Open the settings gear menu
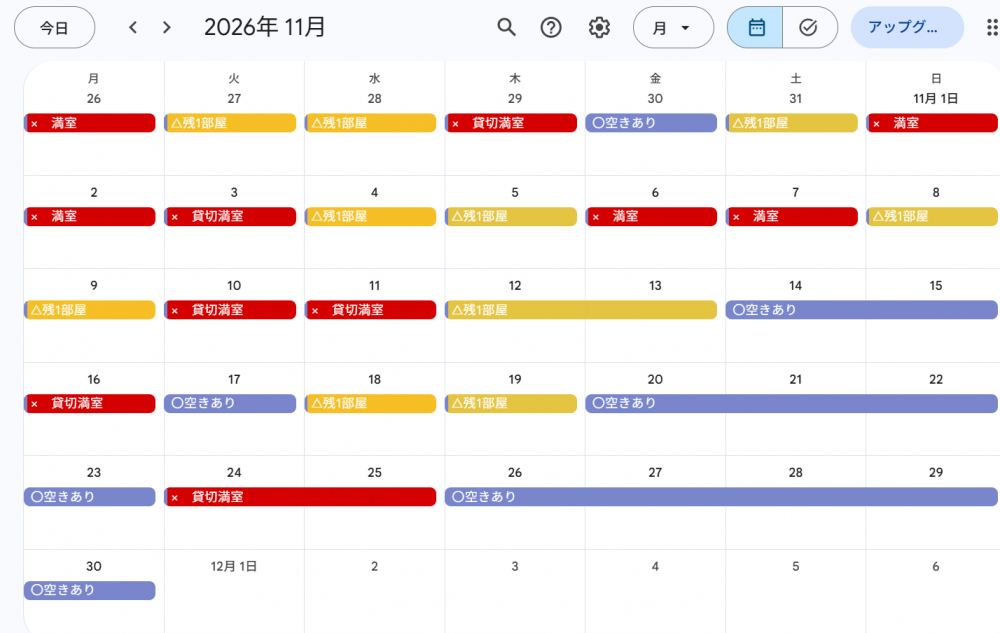This screenshot has height=633, width=1000. click(x=599, y=27)
